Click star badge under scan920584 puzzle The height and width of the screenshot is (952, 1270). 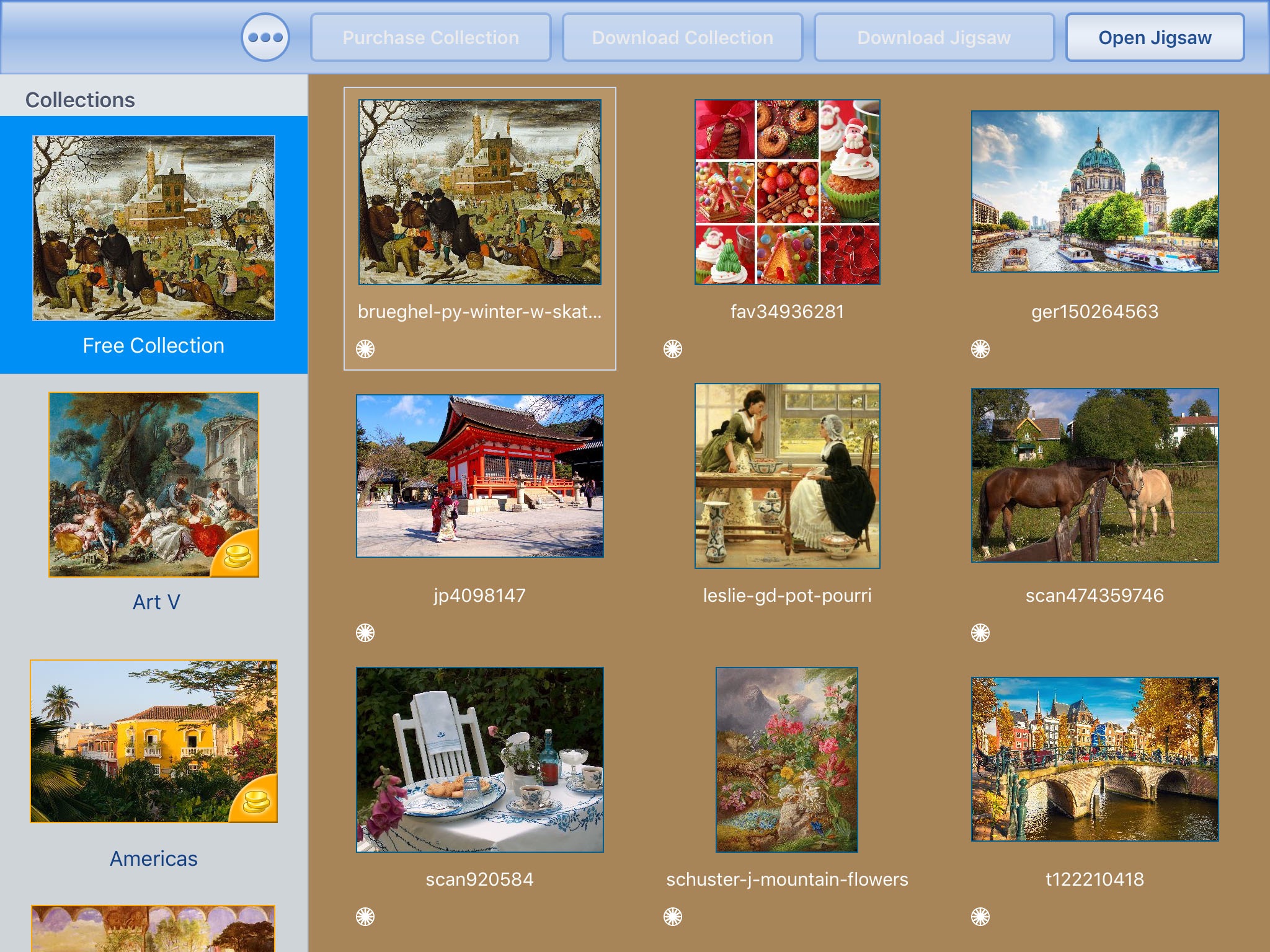pyautogui.click(x=365, y=917)
